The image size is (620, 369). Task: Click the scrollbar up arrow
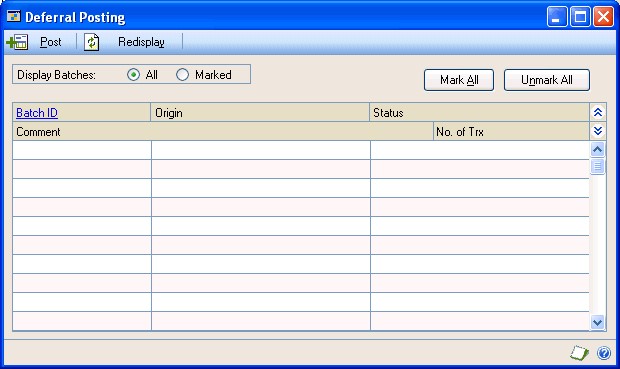(597, 149)
